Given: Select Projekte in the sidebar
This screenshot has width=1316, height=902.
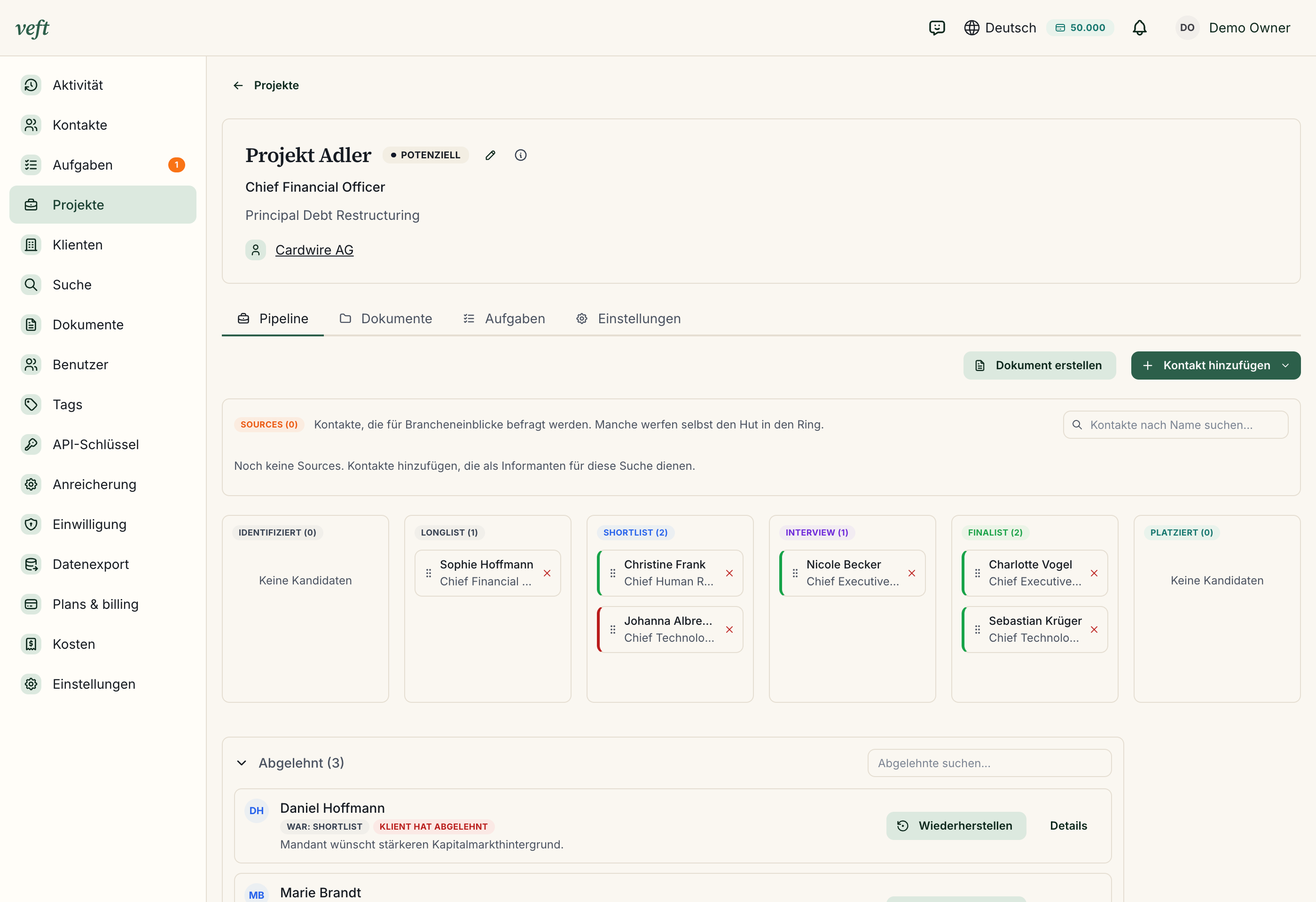Looking at the screenshot, I should coord(102,205).
